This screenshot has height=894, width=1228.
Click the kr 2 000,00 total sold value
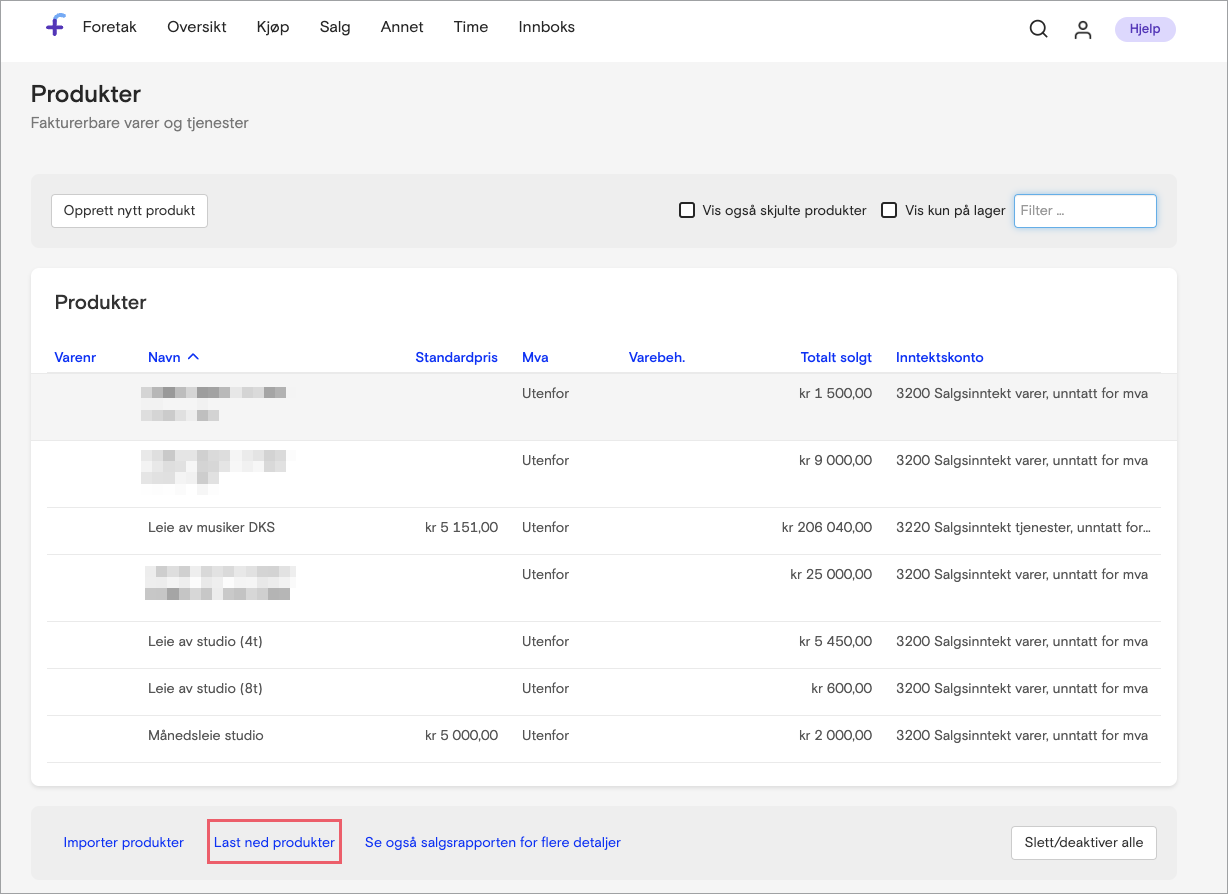coord(835,735)
